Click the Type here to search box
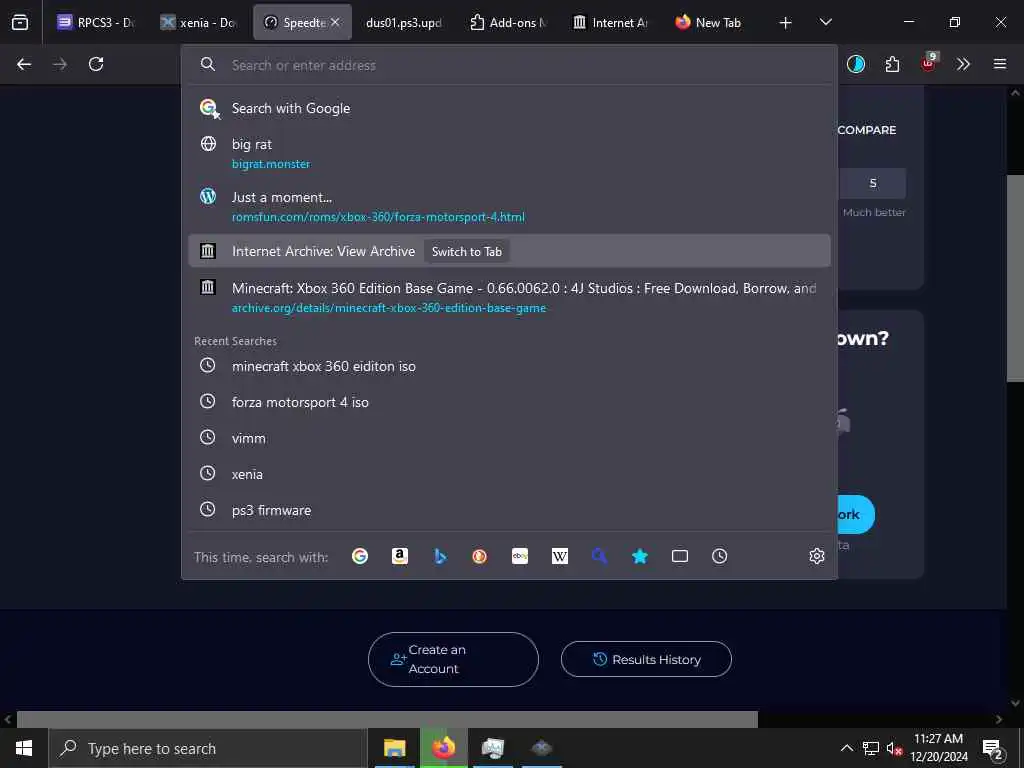 pos(208,748)
